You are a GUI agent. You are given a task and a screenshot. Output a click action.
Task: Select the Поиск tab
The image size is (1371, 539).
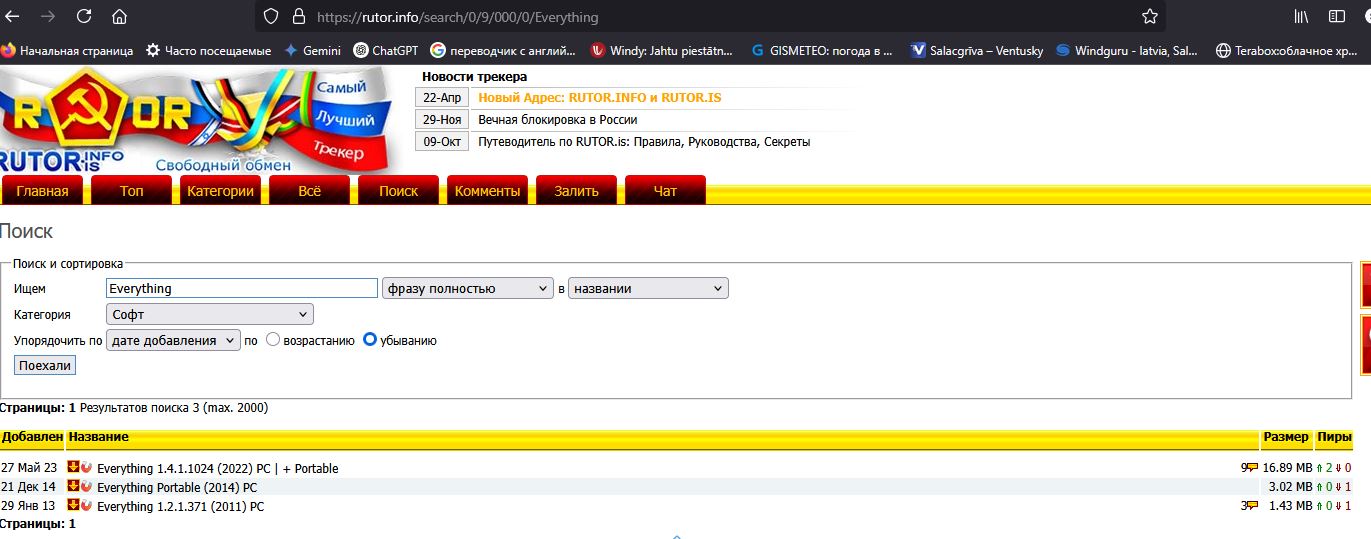398,191
